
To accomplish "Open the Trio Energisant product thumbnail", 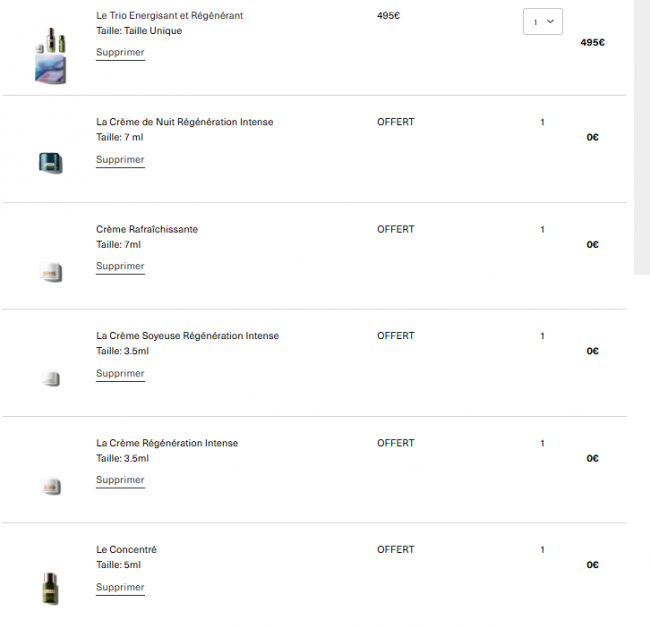I will [x=51, y=55].
